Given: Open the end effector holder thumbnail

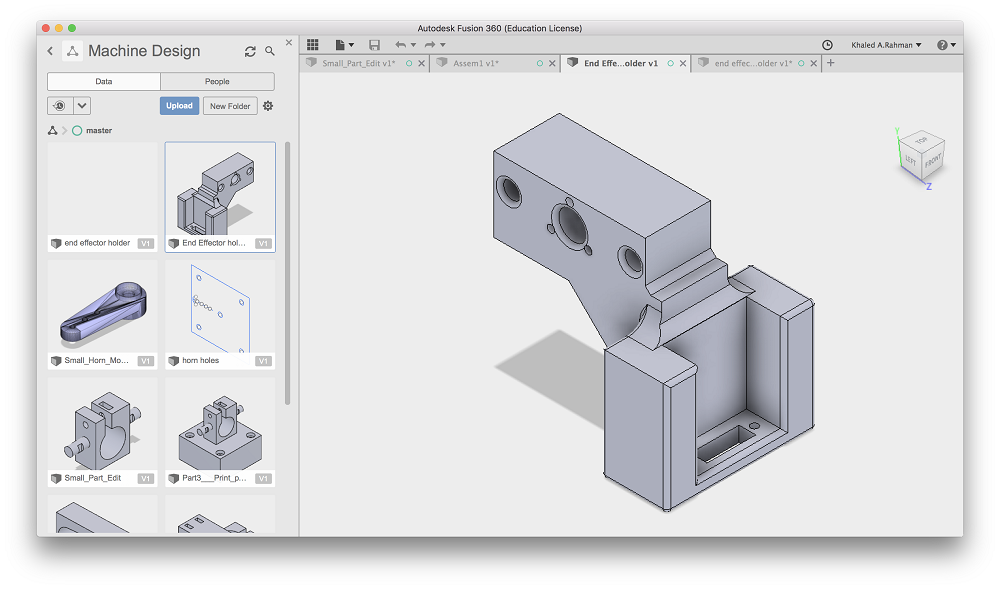Looking at the screenshot, I should (102, 197).
